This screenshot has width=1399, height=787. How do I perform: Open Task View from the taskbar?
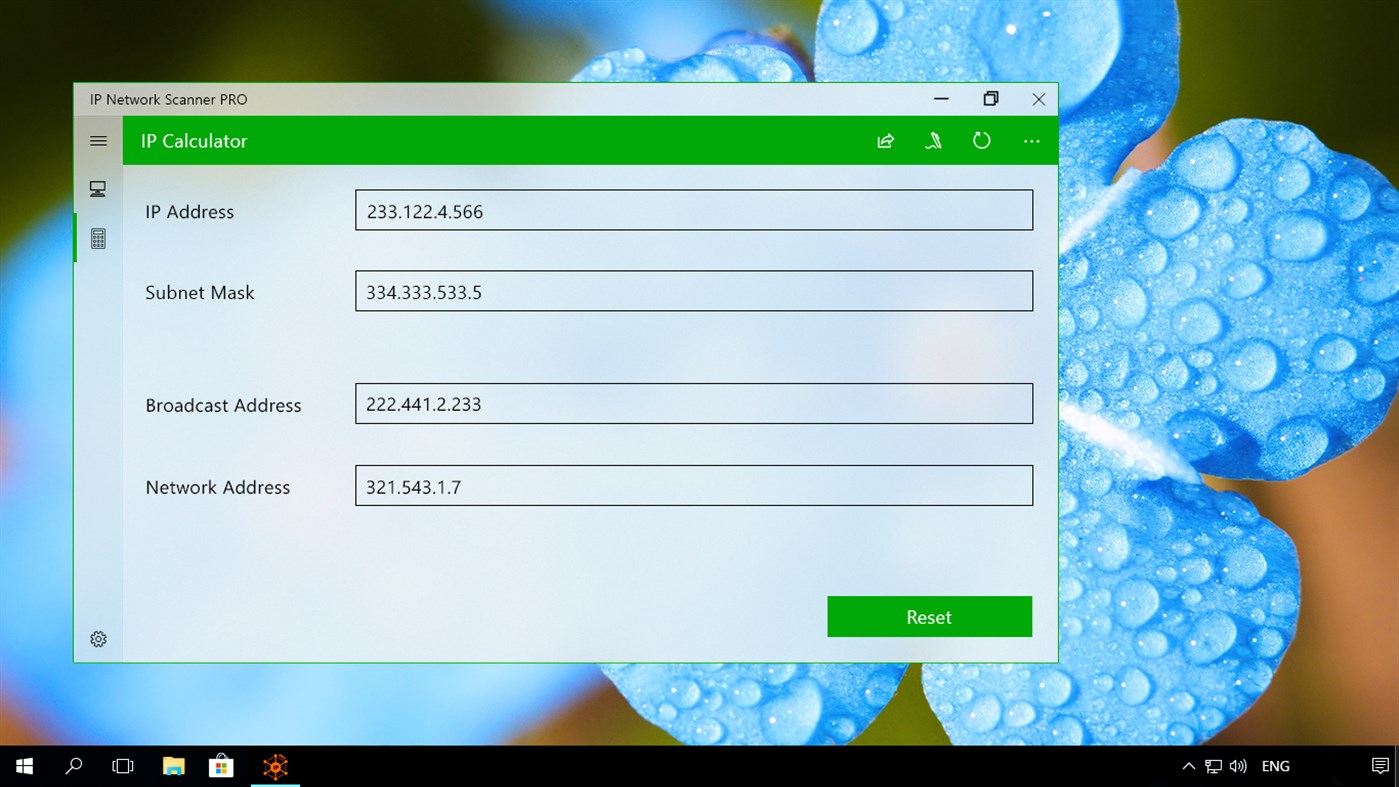click(x=122, y=766)
